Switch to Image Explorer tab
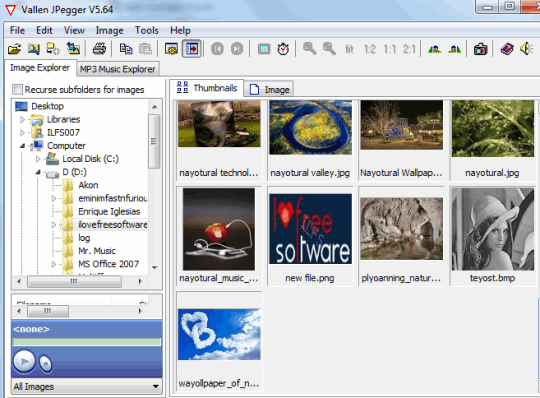The image size is (540, 398). [x=40, y=68]
